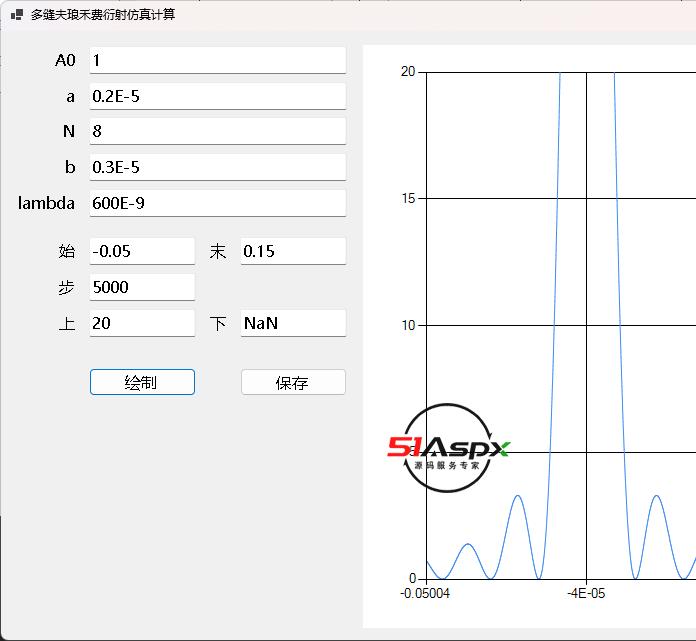Click the 上 upper limit field
This screenshot has height=641, width=696.
coord(142,323)
